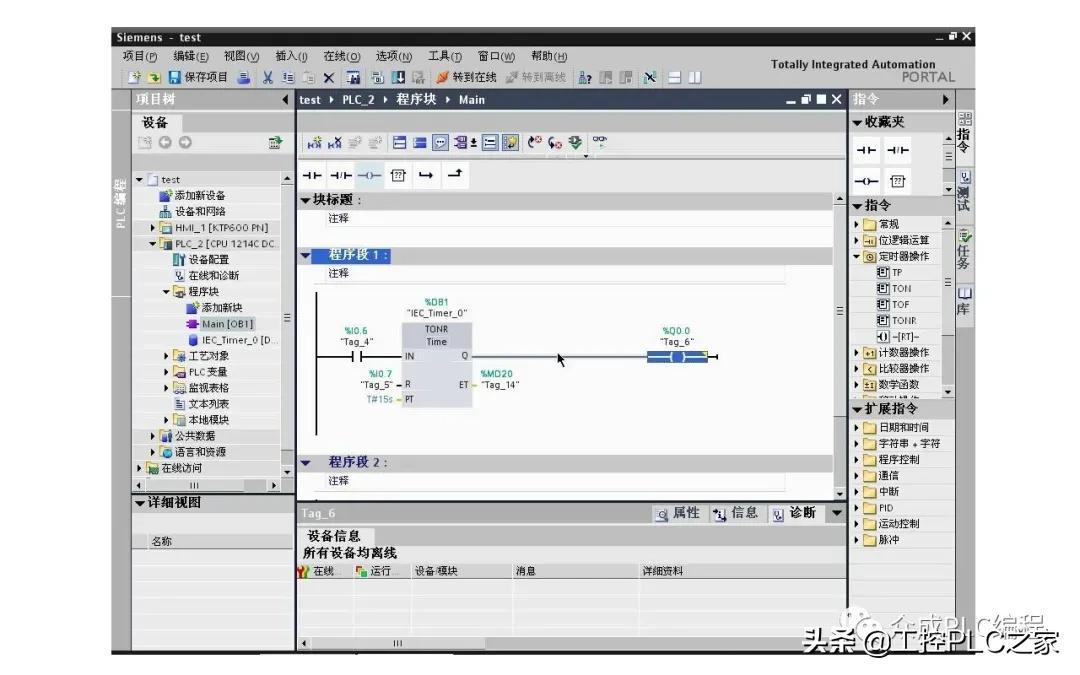Open the 在线(O) menu
The image size is (1080, 675).
click(342, 56)
